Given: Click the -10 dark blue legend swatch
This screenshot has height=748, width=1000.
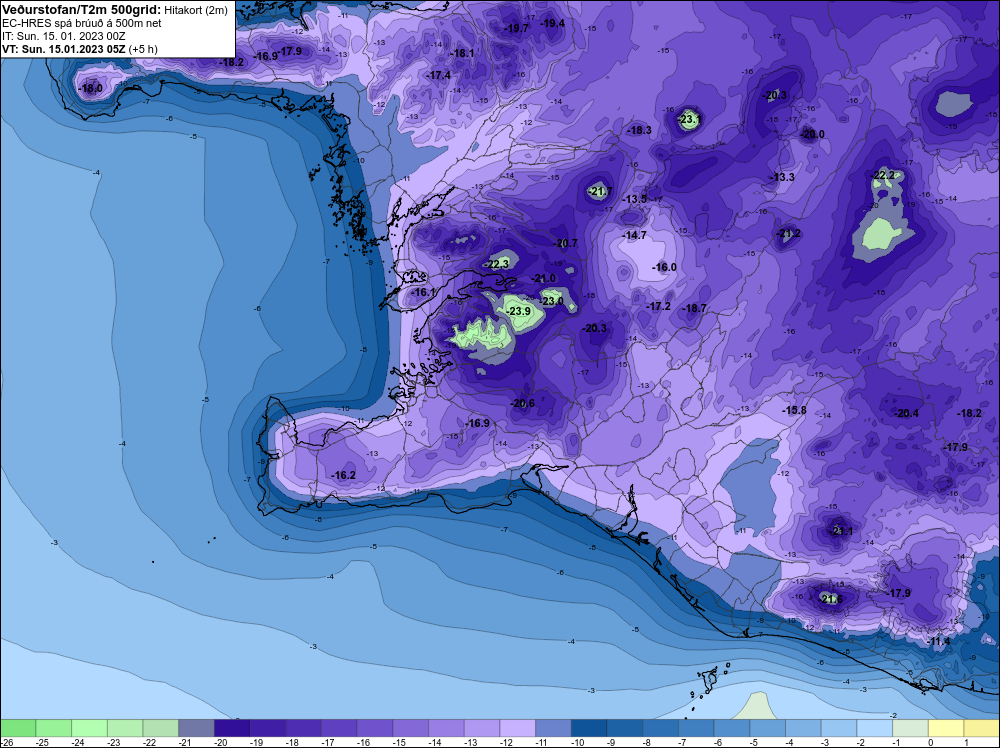Looking at the screenshot, I should point(589,728).
